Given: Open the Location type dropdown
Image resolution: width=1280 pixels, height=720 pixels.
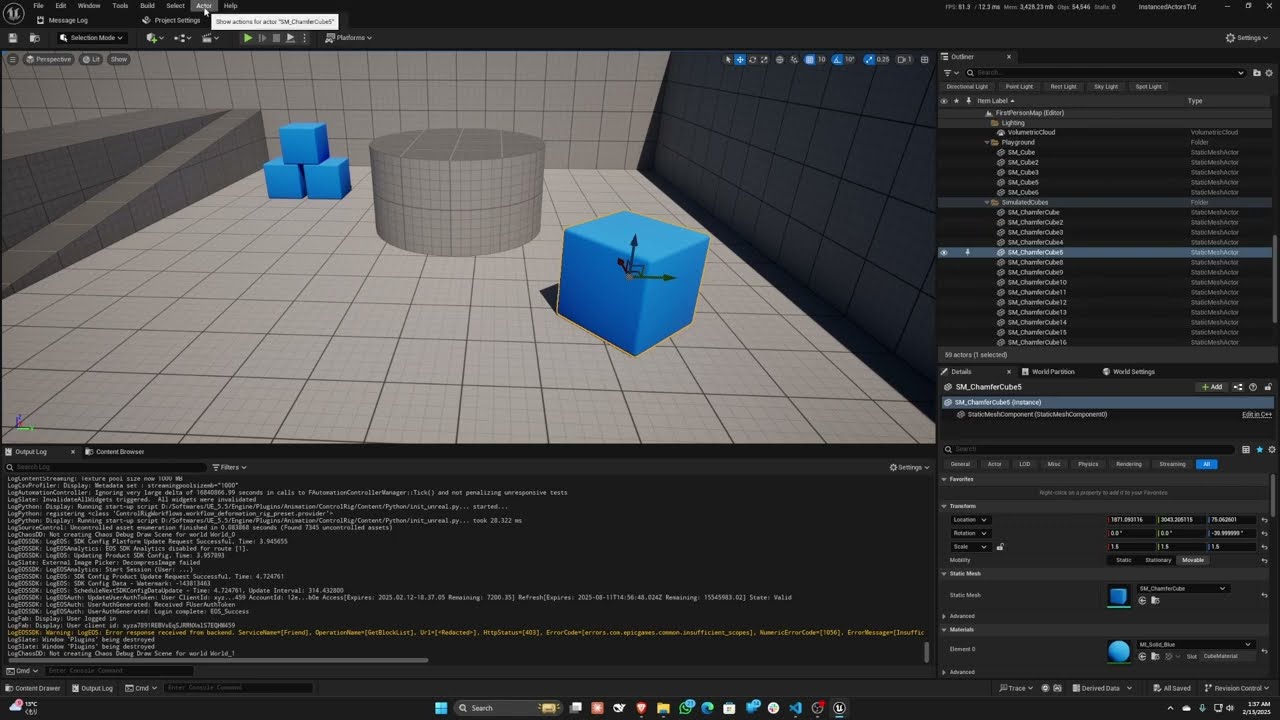Looking at the screenshot, I should click(970, 520).
